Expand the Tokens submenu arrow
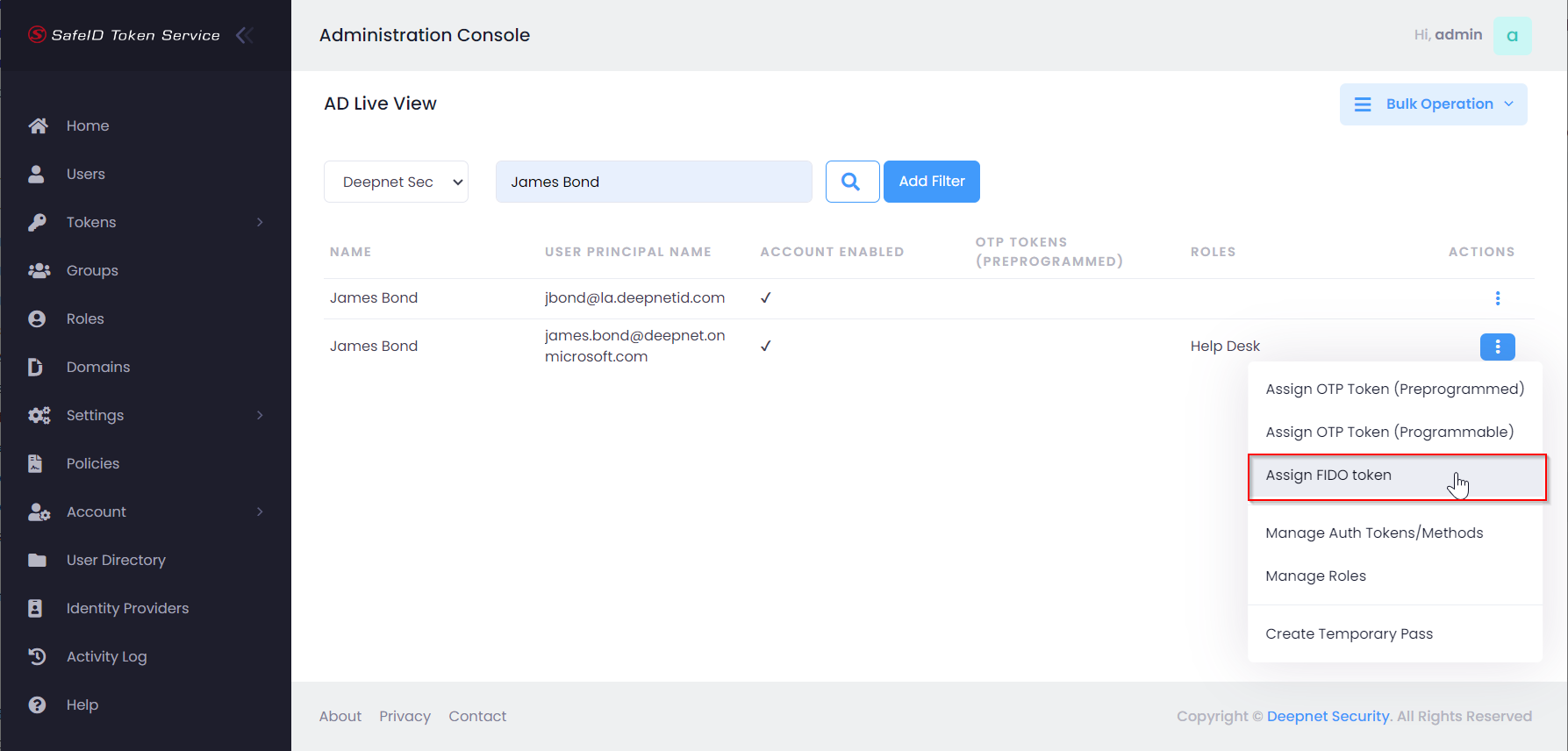The image size is (1568, 751). click(260, 222)
